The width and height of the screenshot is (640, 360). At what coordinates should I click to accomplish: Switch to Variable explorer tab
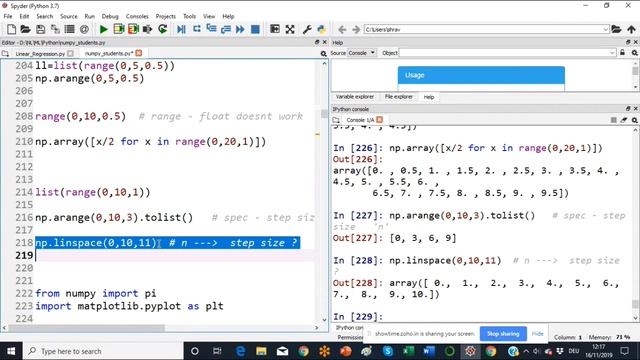click(355, 97)
